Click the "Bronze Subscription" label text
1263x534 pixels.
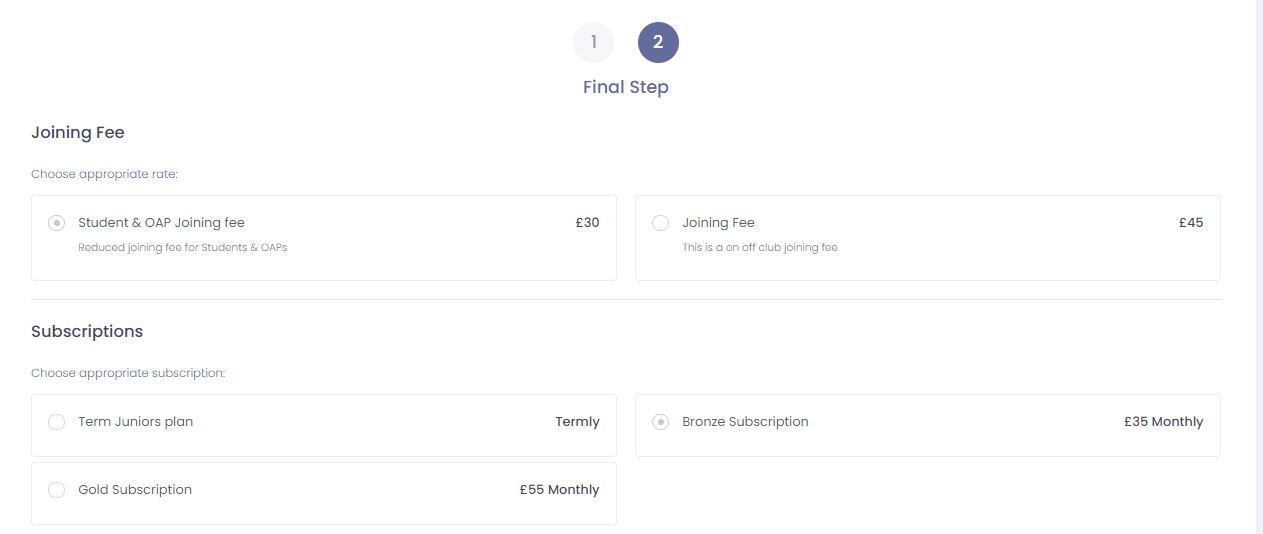745,422
